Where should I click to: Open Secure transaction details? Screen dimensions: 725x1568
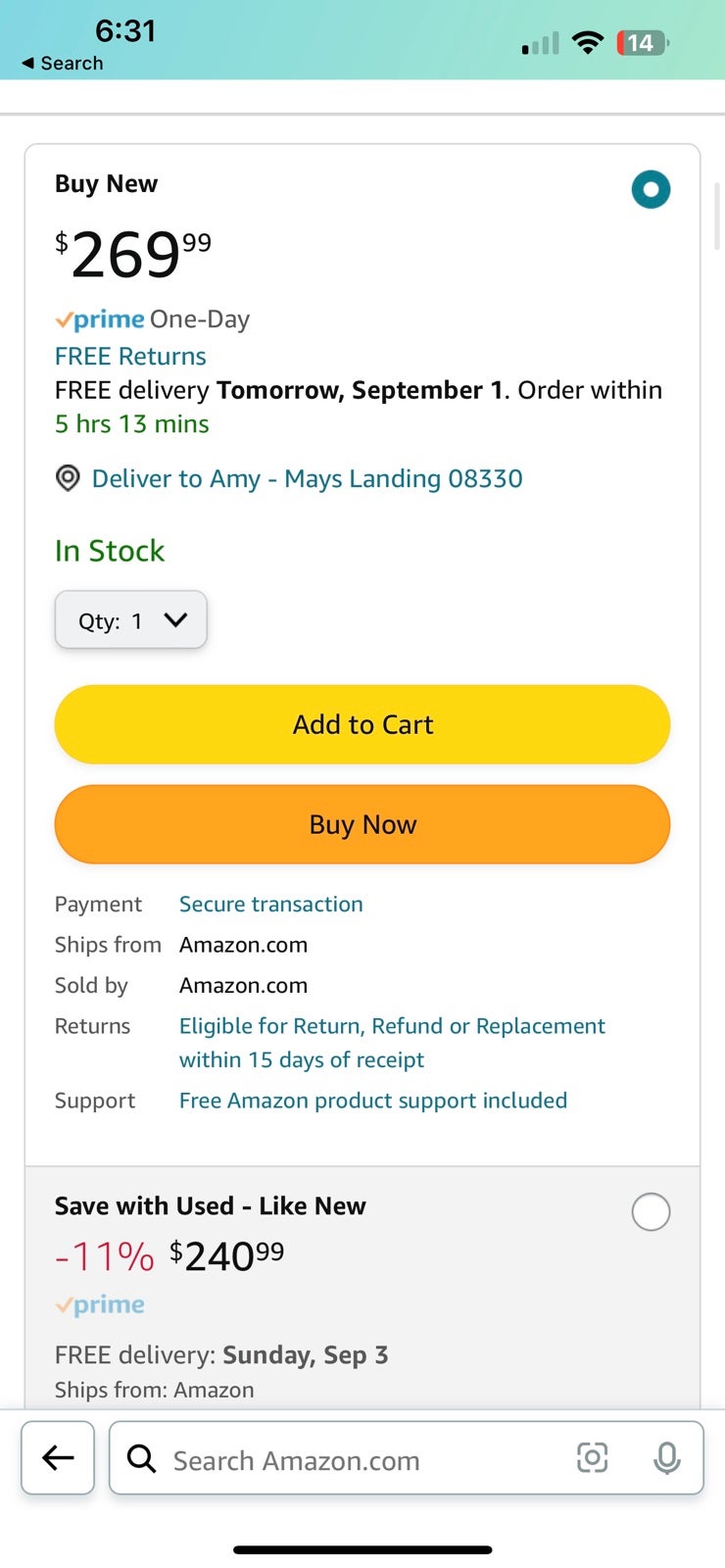point(270,904)
